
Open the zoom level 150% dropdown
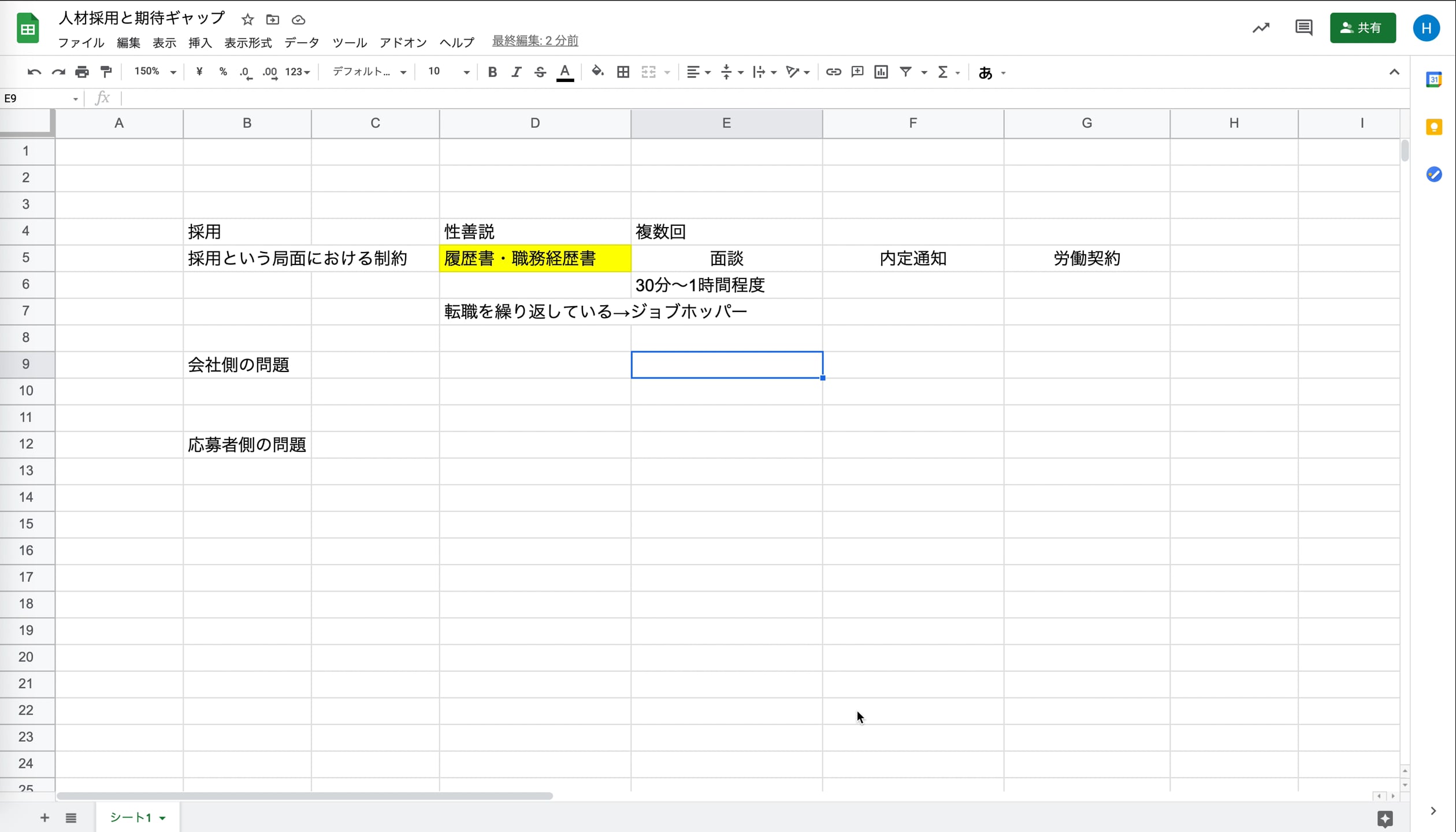point(153,72)
